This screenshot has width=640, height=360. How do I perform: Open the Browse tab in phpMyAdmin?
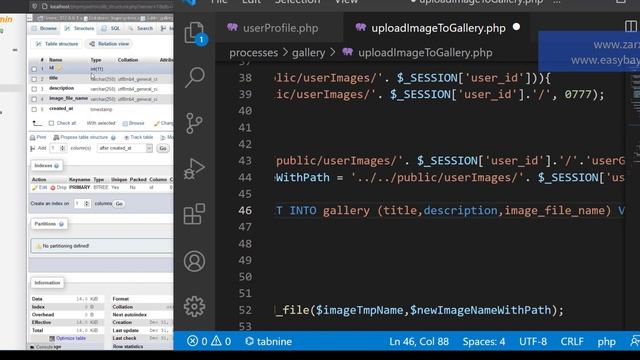[x=44, y=29]
